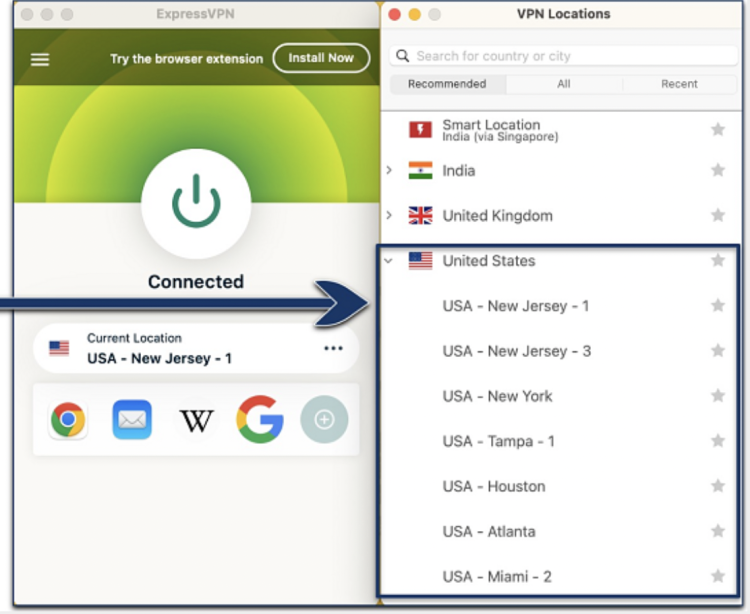Select USA - Tampa - 1 server
The height and width of the screenshot is (614, 750).
coord(498,441)
